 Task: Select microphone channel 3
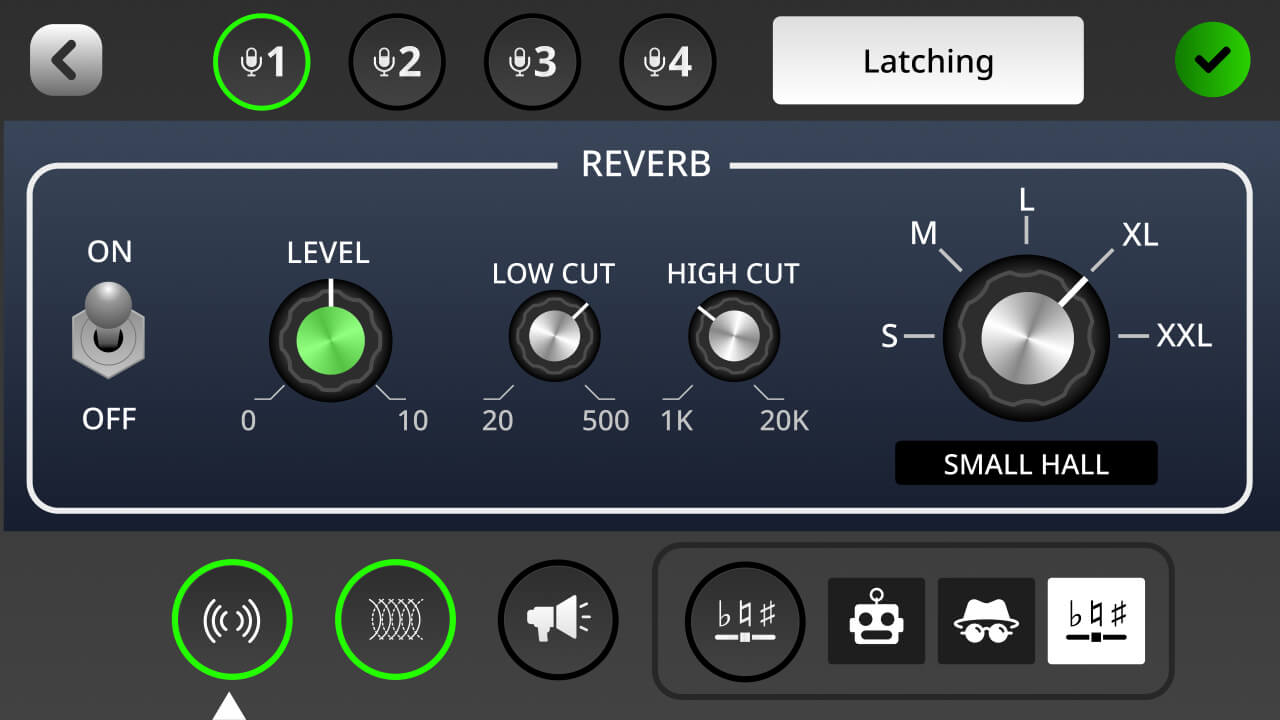531,61
